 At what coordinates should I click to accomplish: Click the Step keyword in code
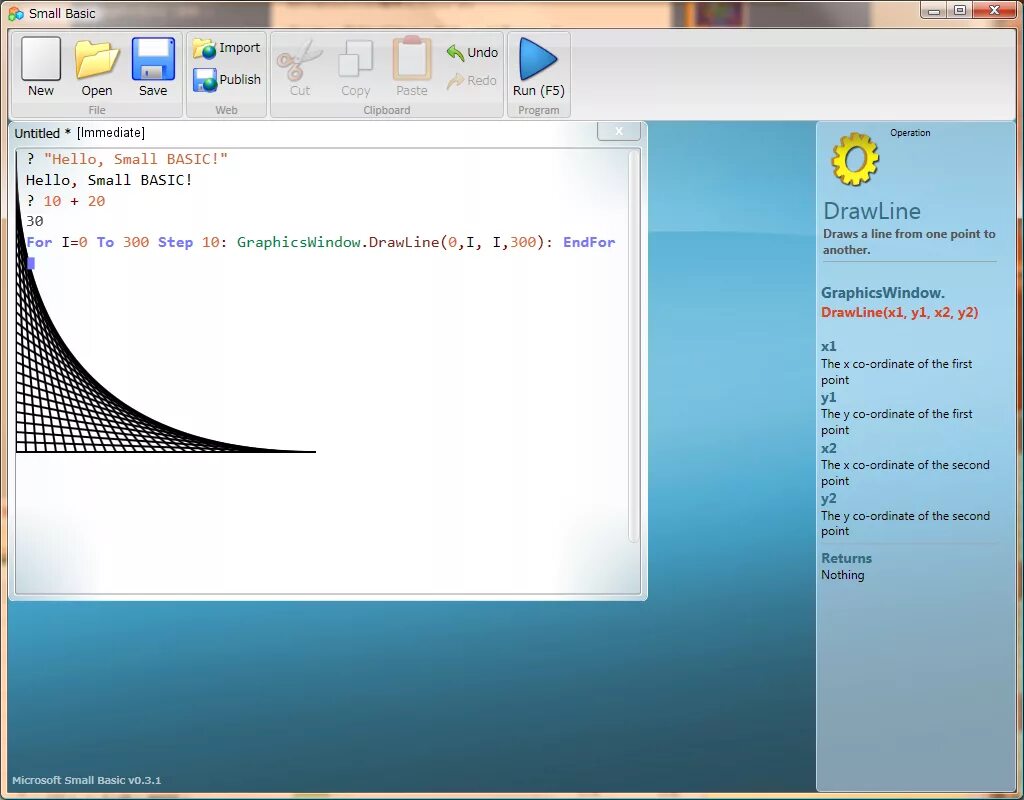pos(176,242)
